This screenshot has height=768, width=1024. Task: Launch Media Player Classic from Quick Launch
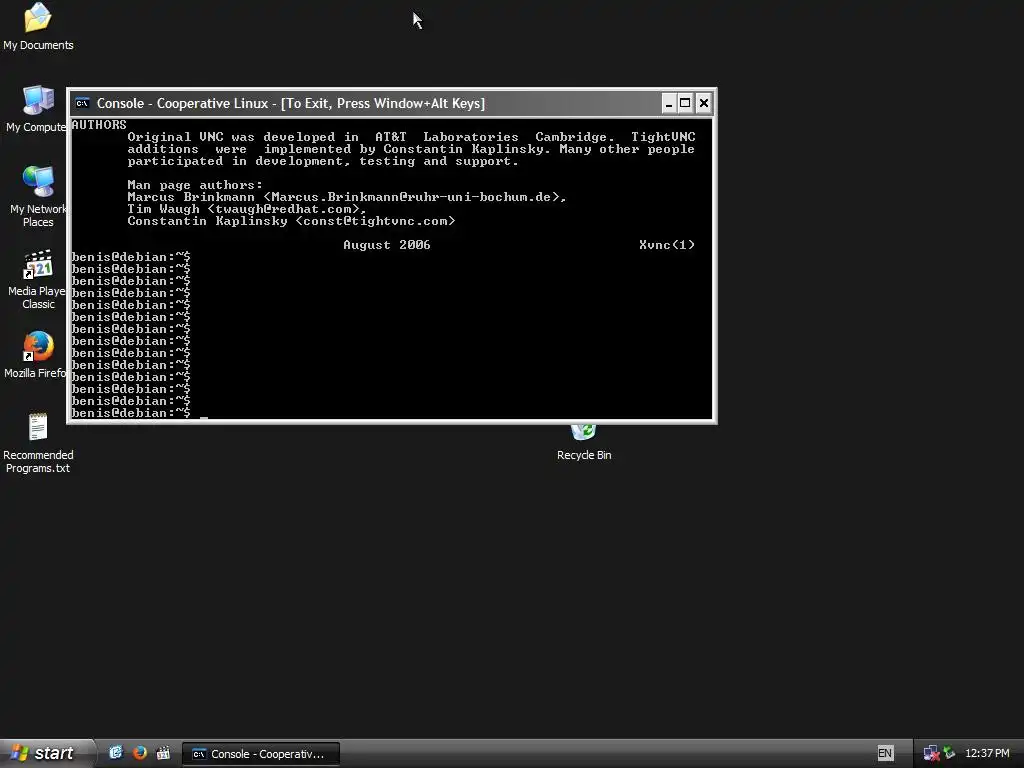[163, 753]
